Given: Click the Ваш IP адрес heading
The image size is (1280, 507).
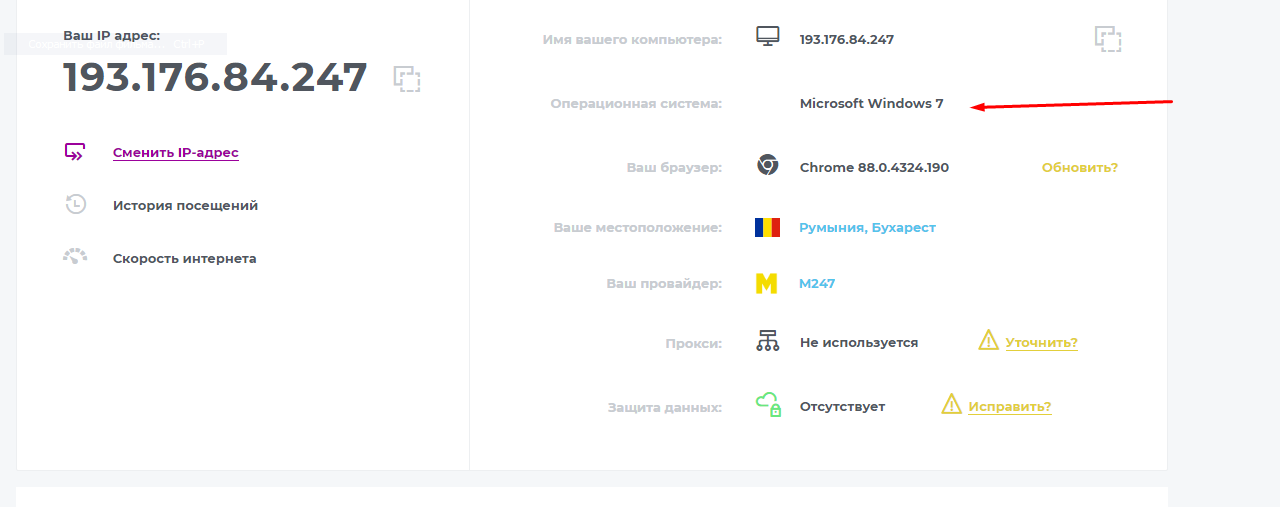Looking at the screenshot, I should pyautogui.click(x=111, y=35).
